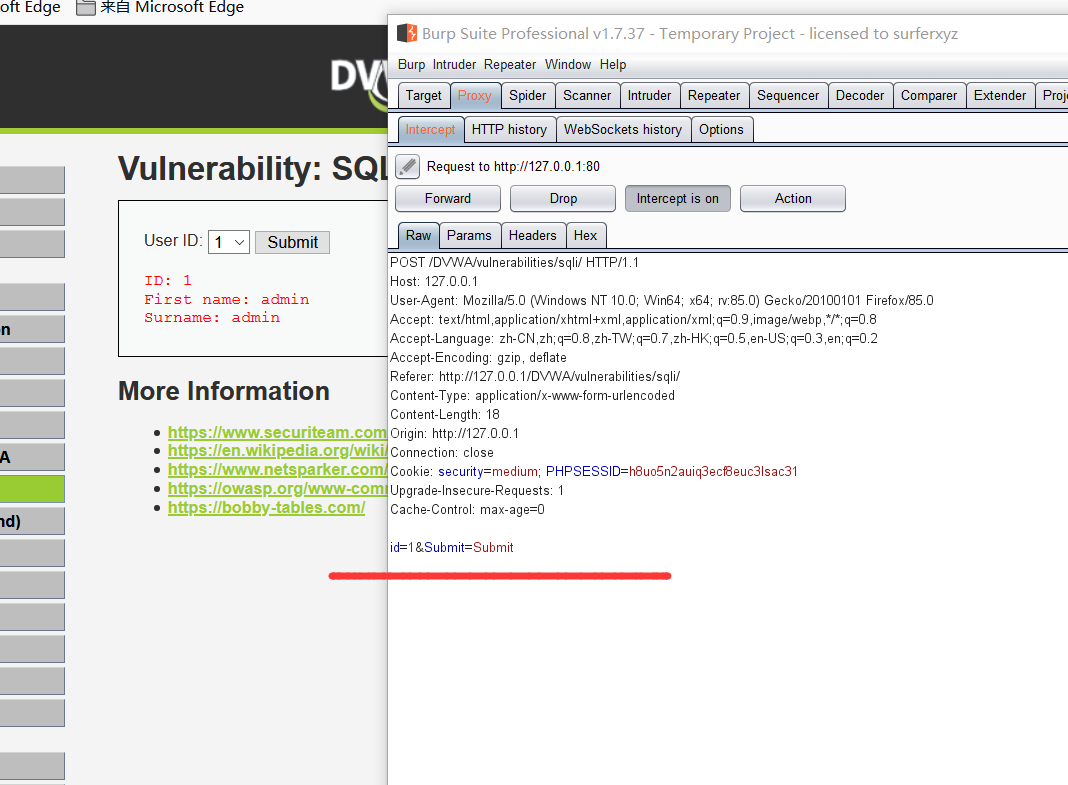The width and height of the screenshot is (1068, 785).
Task: Open the HTTP history tab
Action: point(510,129)
